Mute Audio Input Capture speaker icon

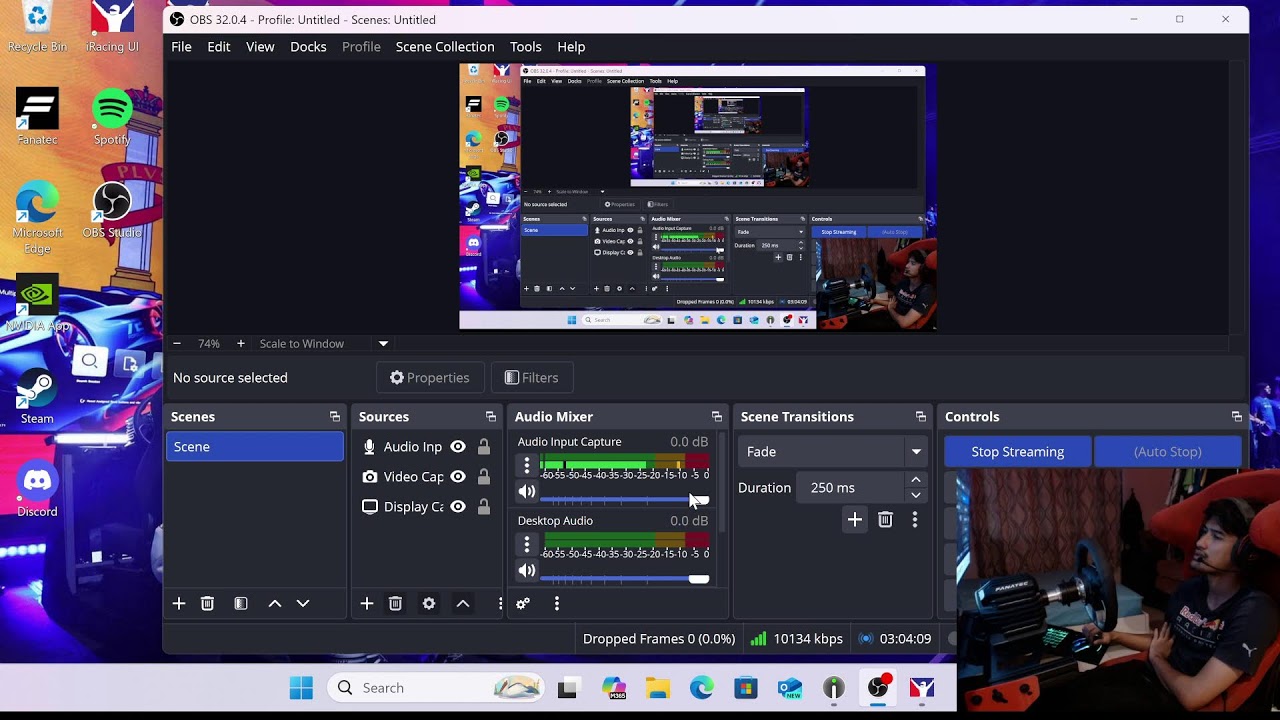[x=527, y=491]
